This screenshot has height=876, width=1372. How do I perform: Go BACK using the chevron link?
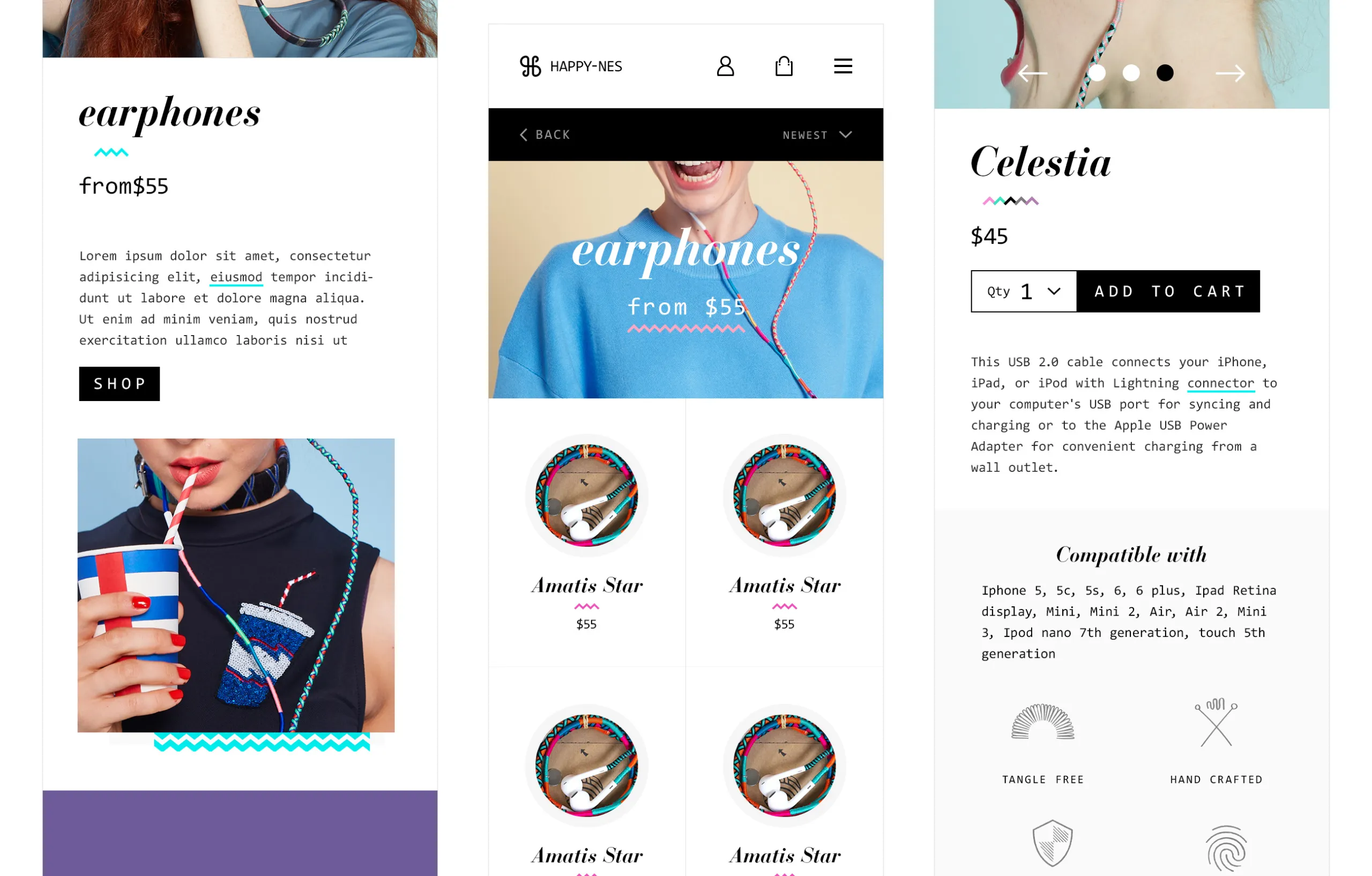pos(545,135)
